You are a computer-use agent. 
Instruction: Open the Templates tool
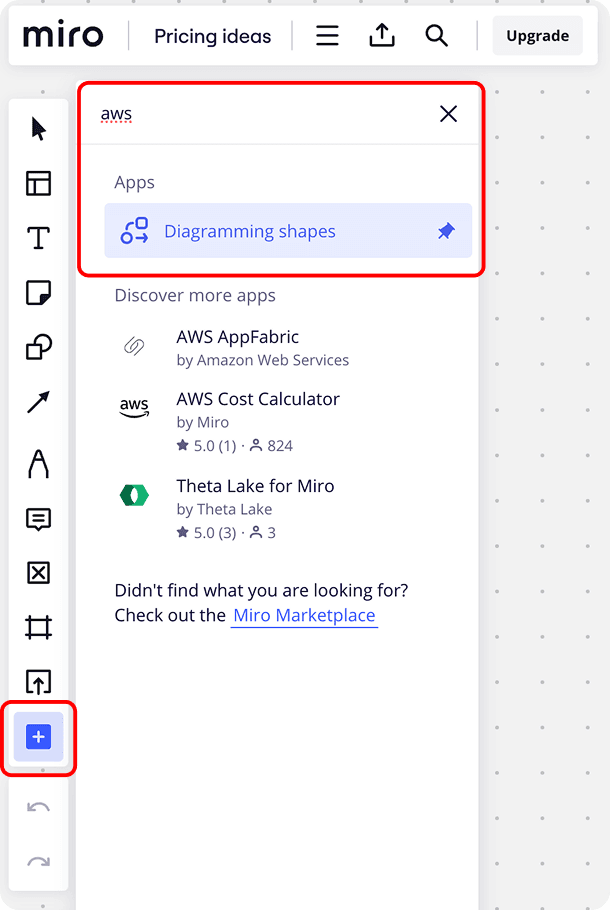pyautogui.click(x=38, y=183)
